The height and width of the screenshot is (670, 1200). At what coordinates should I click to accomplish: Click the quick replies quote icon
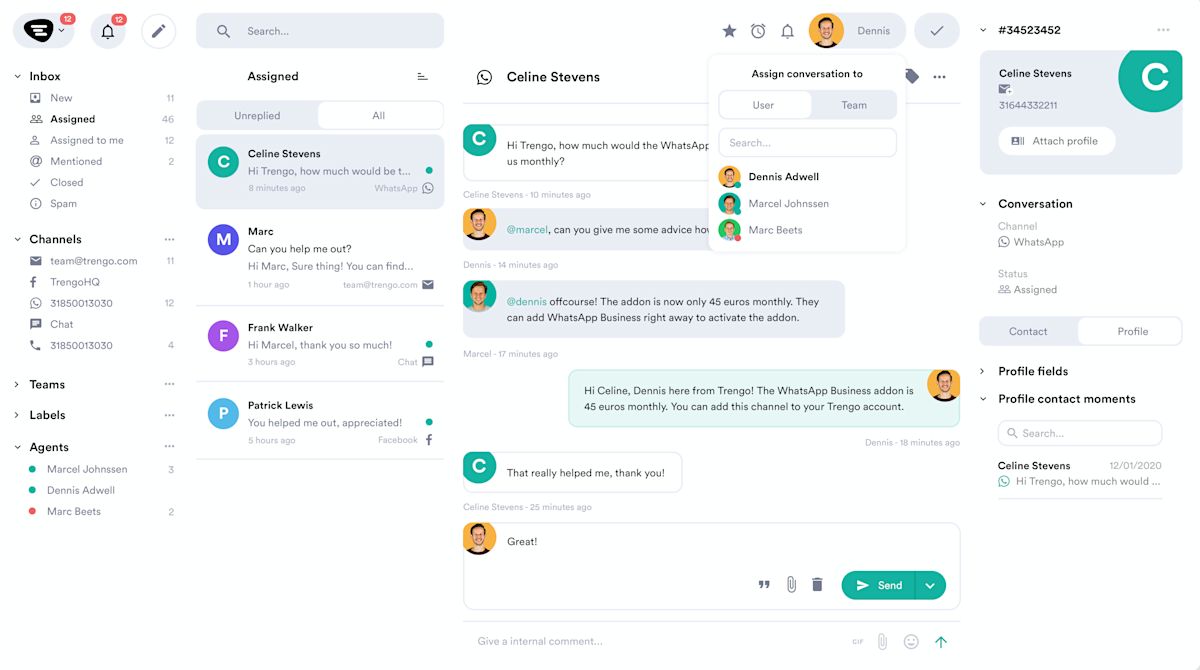click(764, 585)
